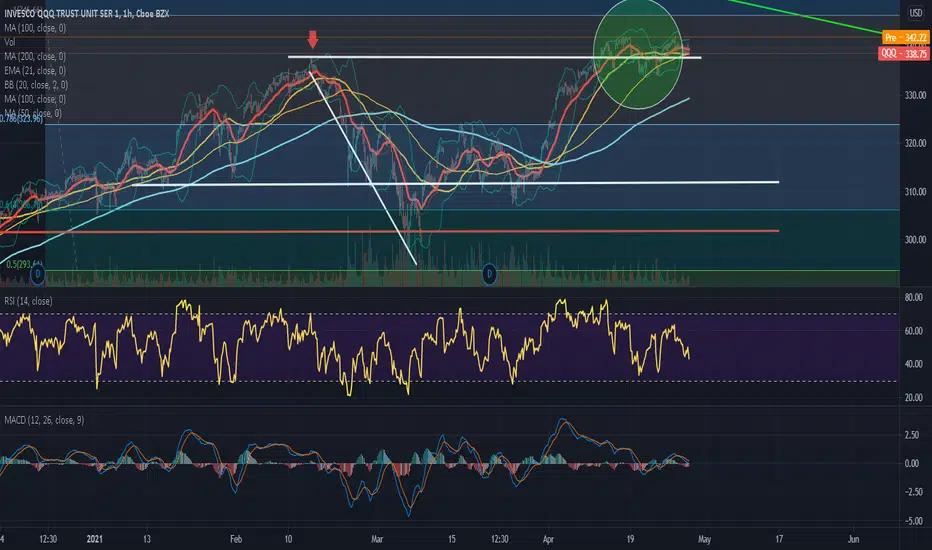Click 60.00 on the RSI scale
This screenshot has height=550, width=932.
coord(914,331)
